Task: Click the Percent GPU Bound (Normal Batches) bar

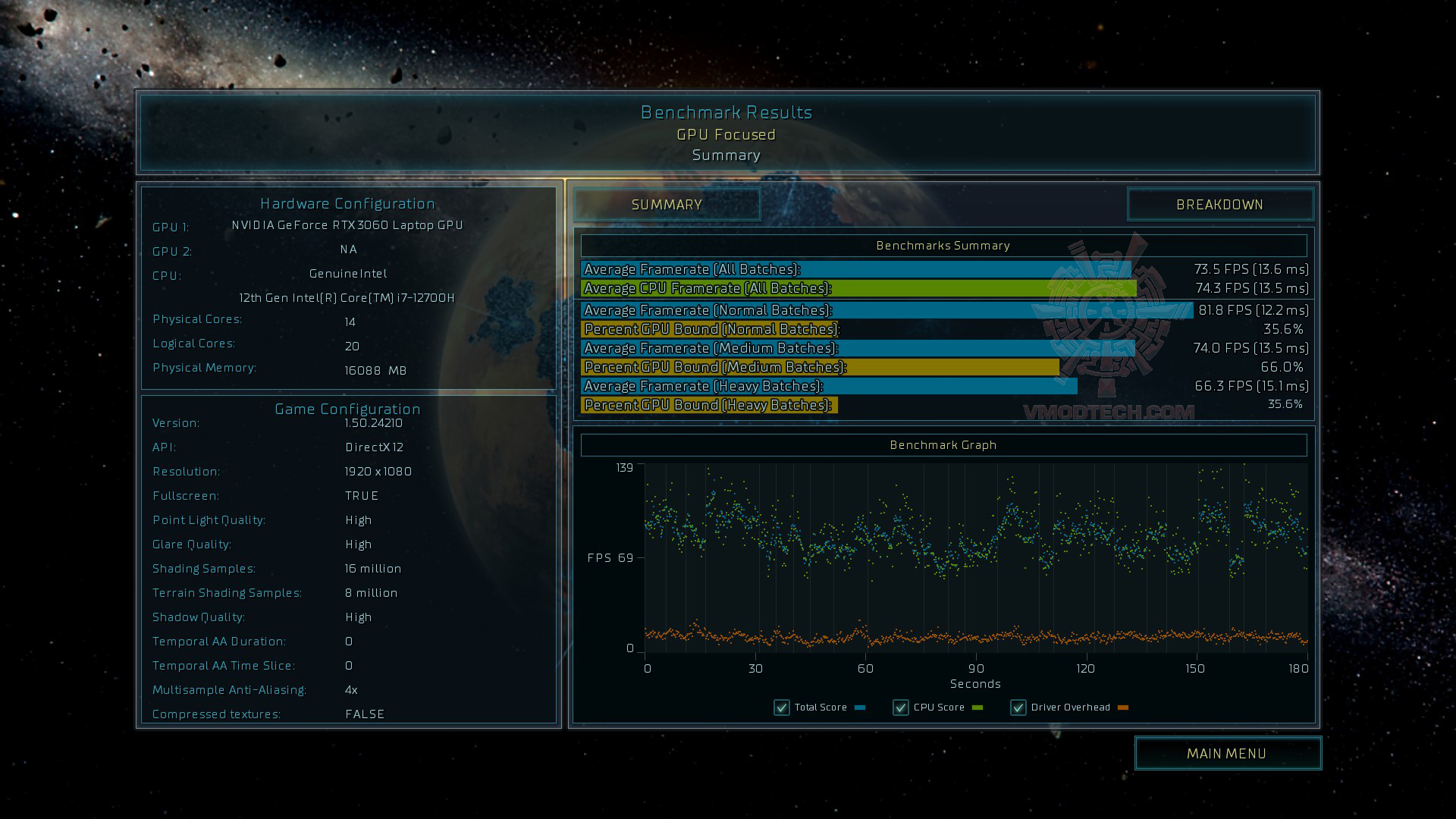Action: click(711, 329)
